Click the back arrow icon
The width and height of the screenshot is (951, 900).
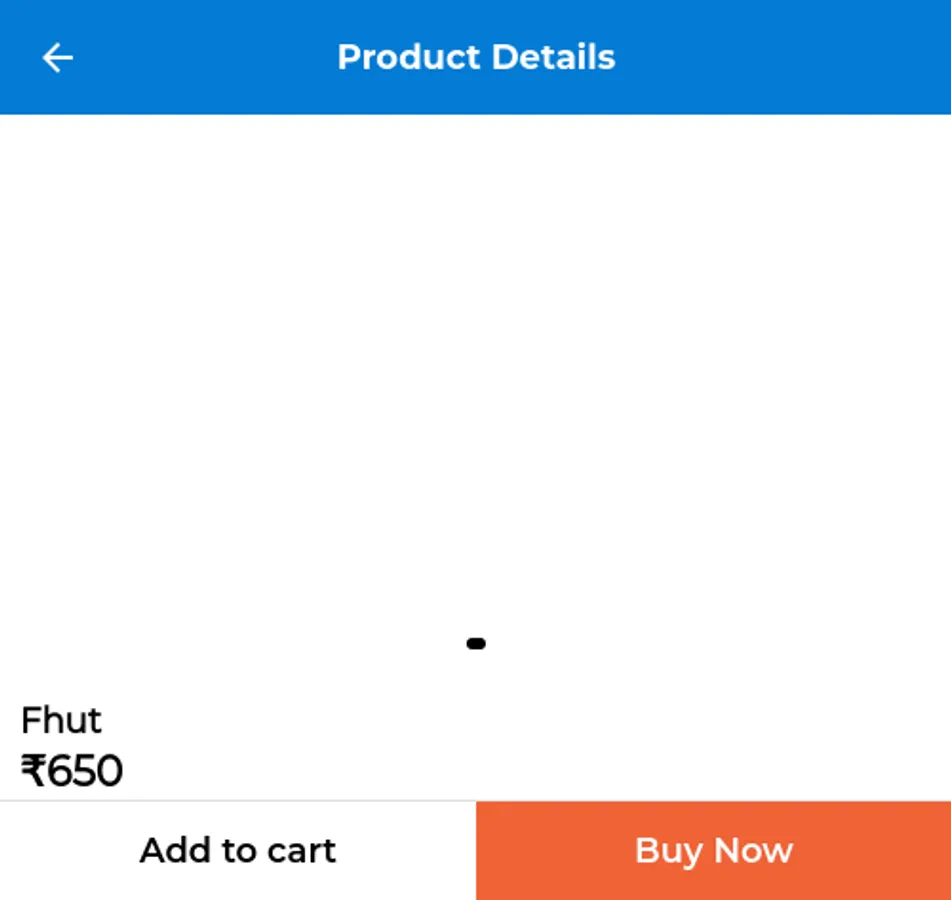(57, 58)
